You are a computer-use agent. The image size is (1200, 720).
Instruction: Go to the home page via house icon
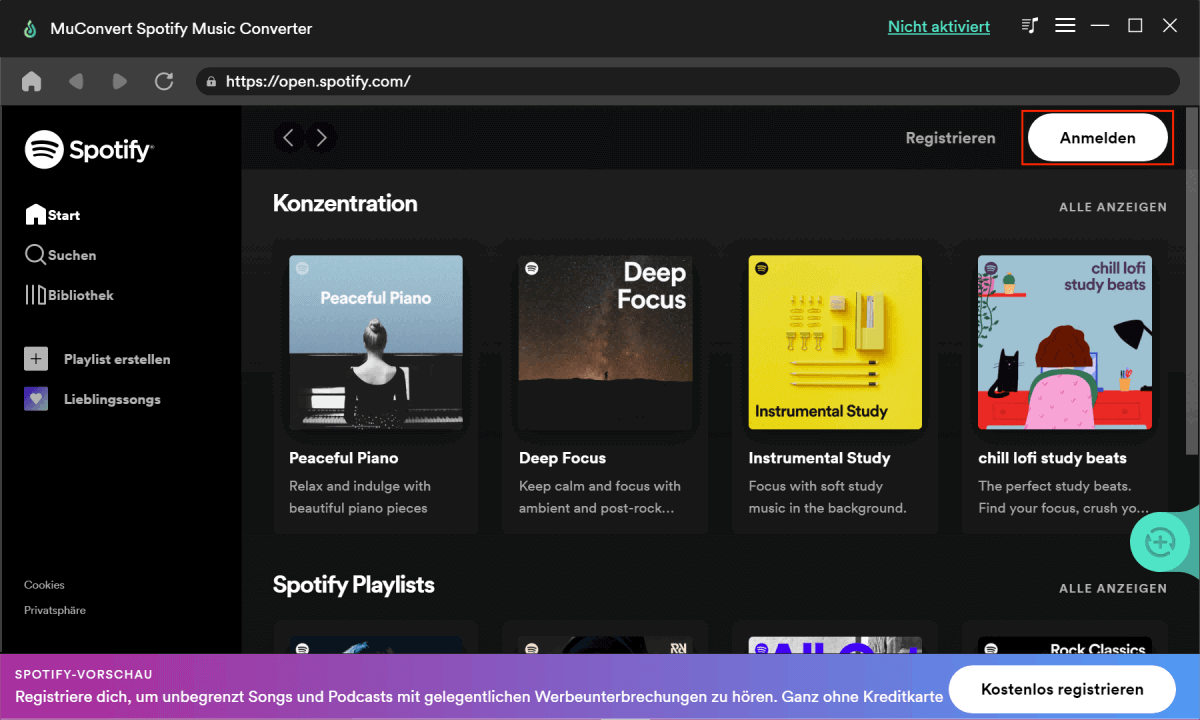(x=32, y=81)
